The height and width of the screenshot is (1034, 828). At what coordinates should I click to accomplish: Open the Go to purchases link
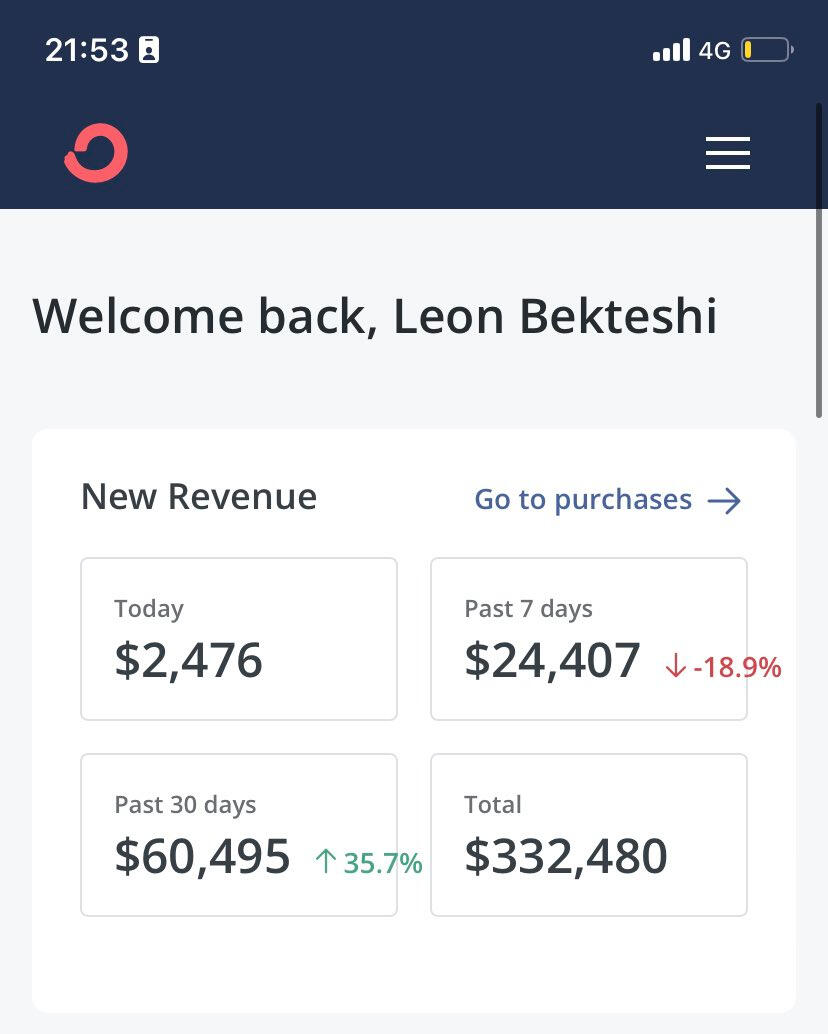[x=583, y=500]
